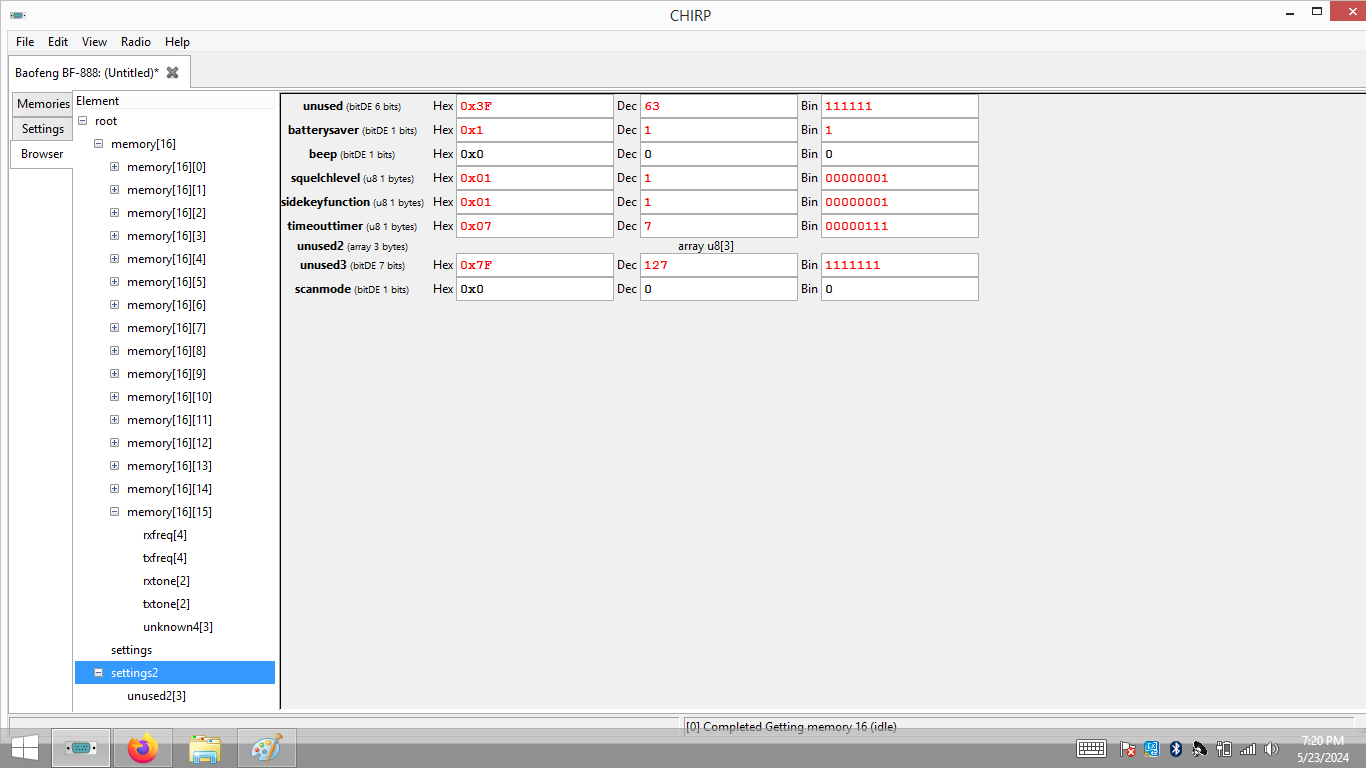Open the battery power tray icon
This screenshot has width=1366, height=768.
pyautogui.click(x=1224, y=748)
